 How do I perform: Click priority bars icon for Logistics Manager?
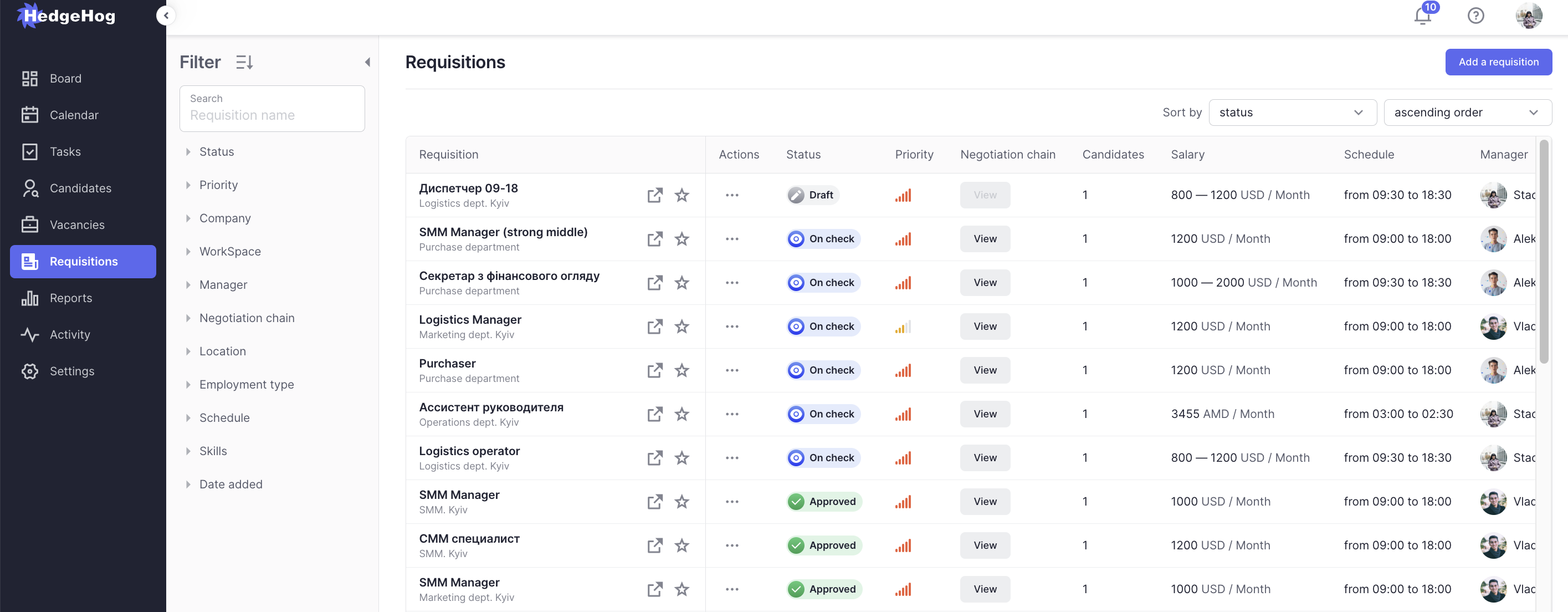[903, 327]
